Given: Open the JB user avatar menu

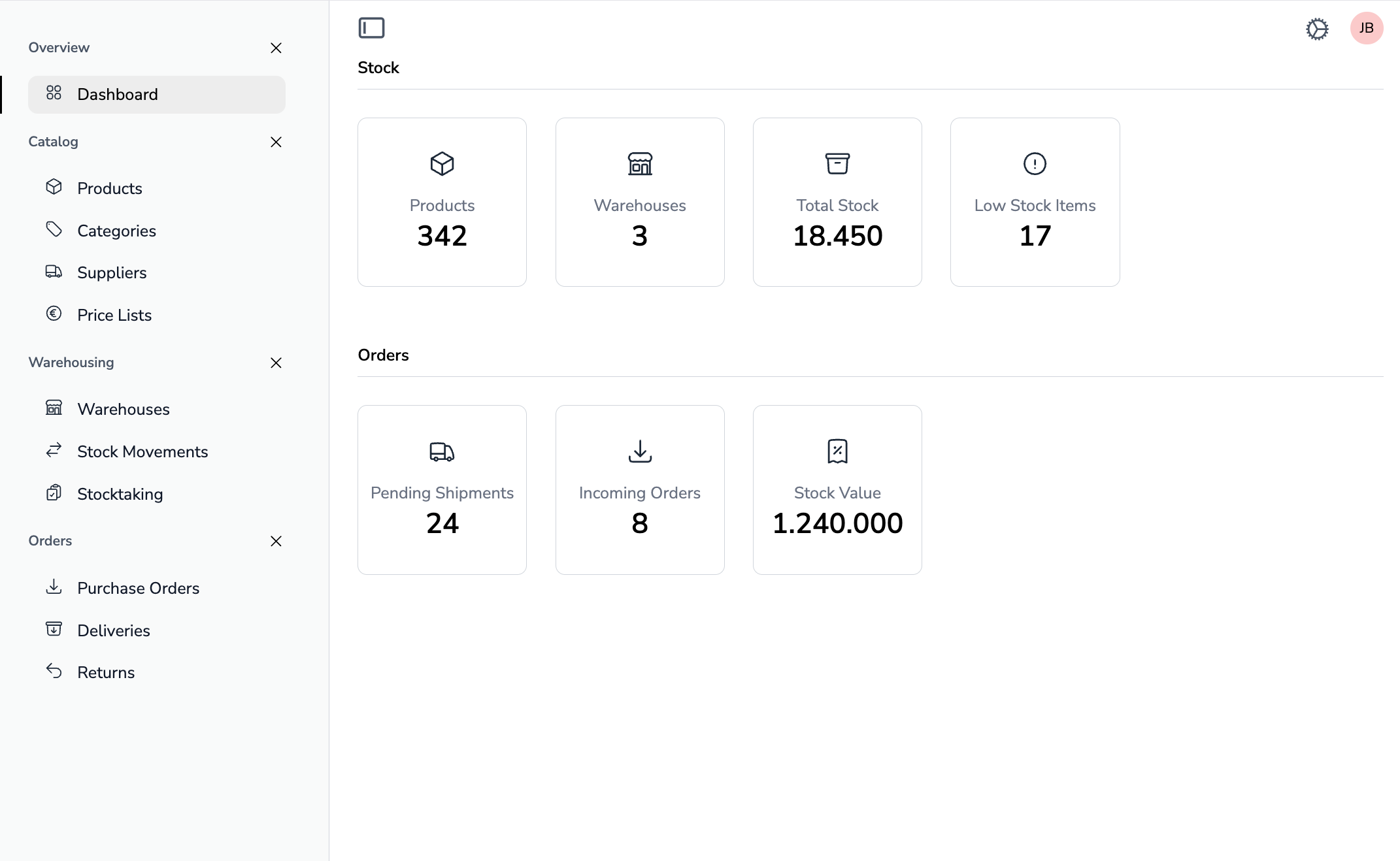Looking at the screenshot, I should [1366, 28].
